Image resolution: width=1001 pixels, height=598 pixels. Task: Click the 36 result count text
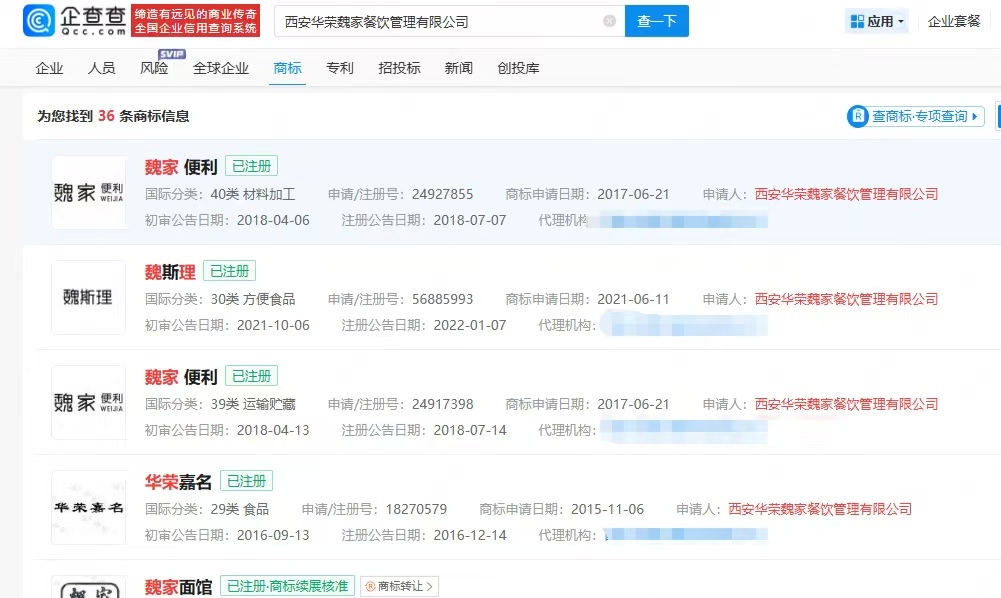coord(106,116)
